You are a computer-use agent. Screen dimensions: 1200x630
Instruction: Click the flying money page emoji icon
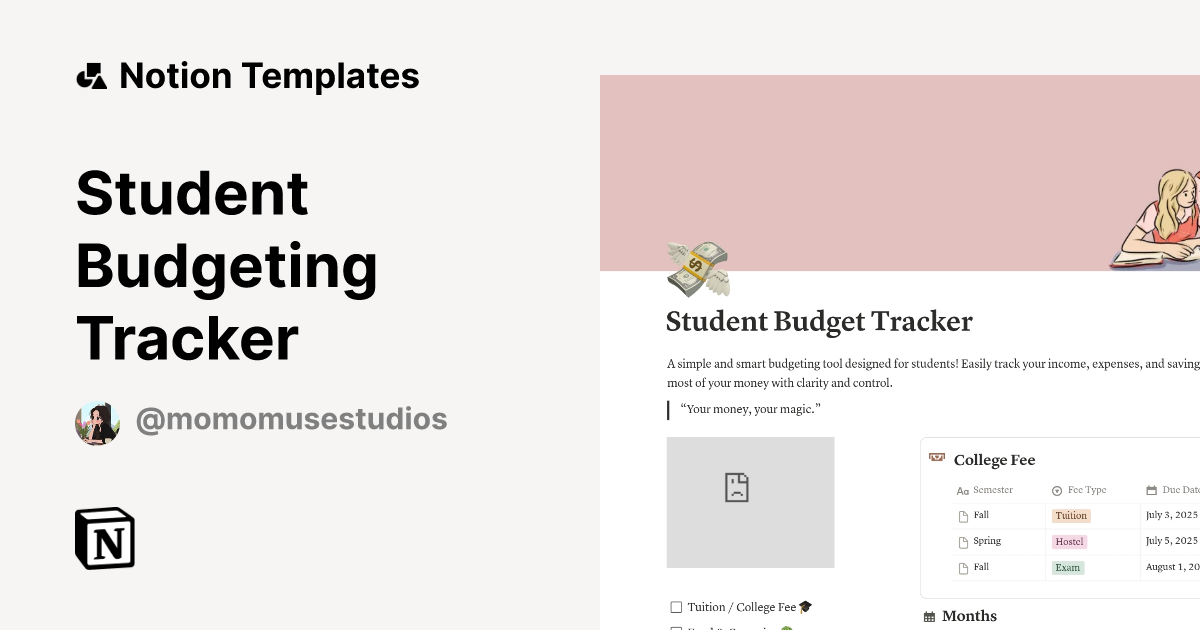[x=697, y=268]
